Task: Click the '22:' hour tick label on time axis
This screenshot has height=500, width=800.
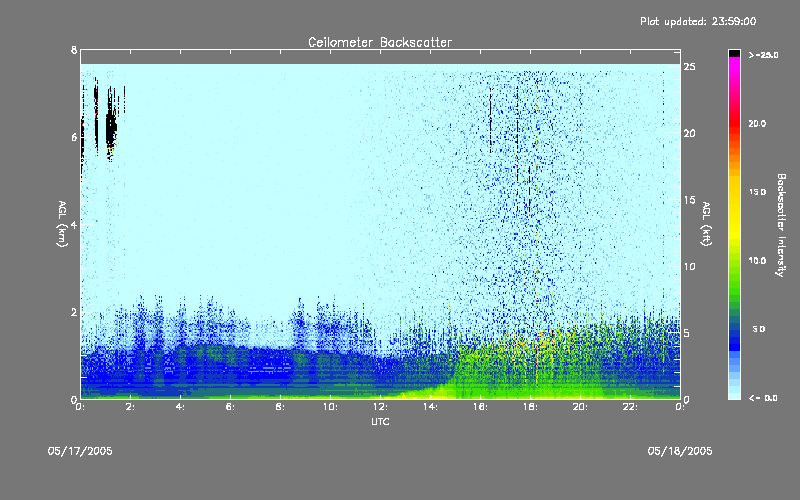Action: (630, 407)
